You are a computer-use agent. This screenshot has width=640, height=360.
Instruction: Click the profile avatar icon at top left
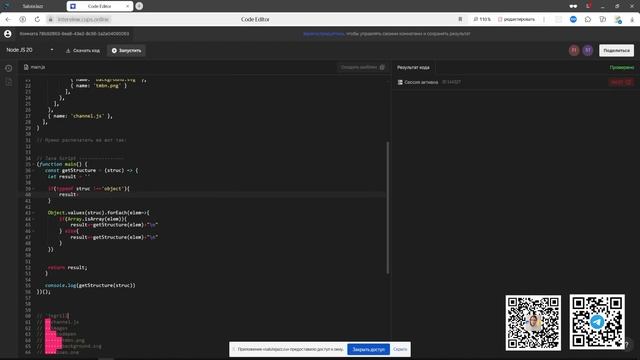[x=8, y=34]
